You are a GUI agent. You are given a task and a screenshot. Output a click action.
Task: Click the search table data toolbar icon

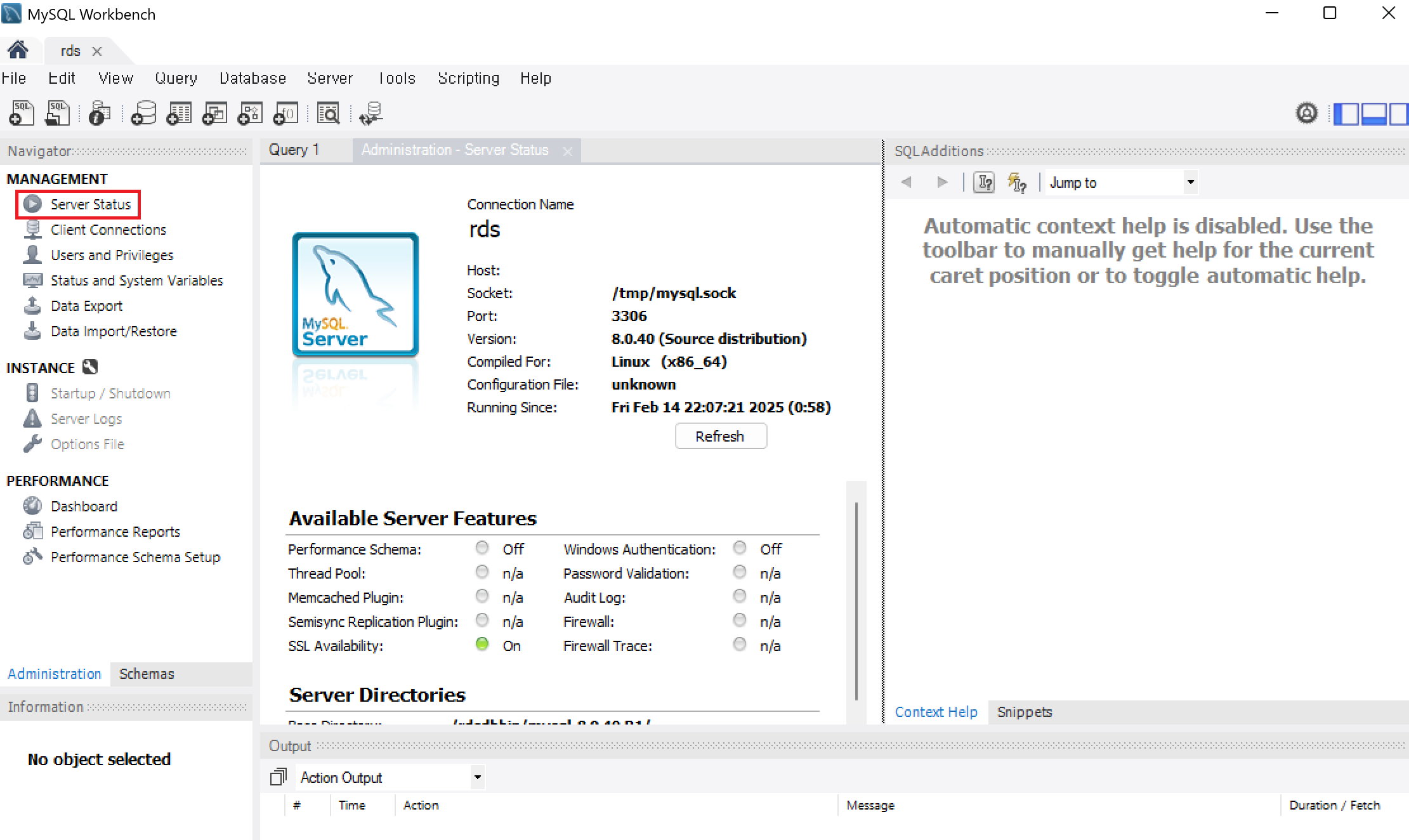(329, 114)
